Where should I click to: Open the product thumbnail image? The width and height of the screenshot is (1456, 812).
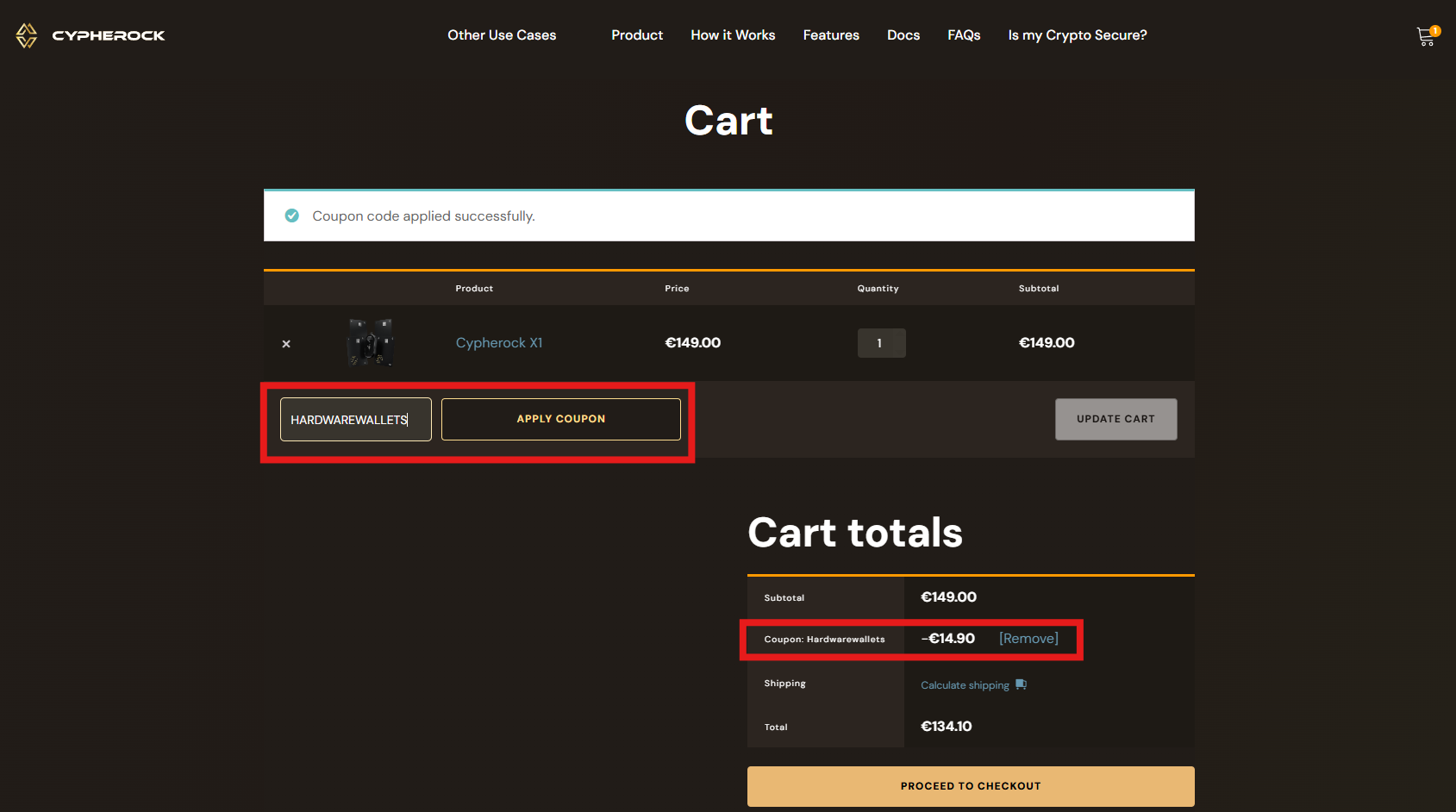(370, 342)
